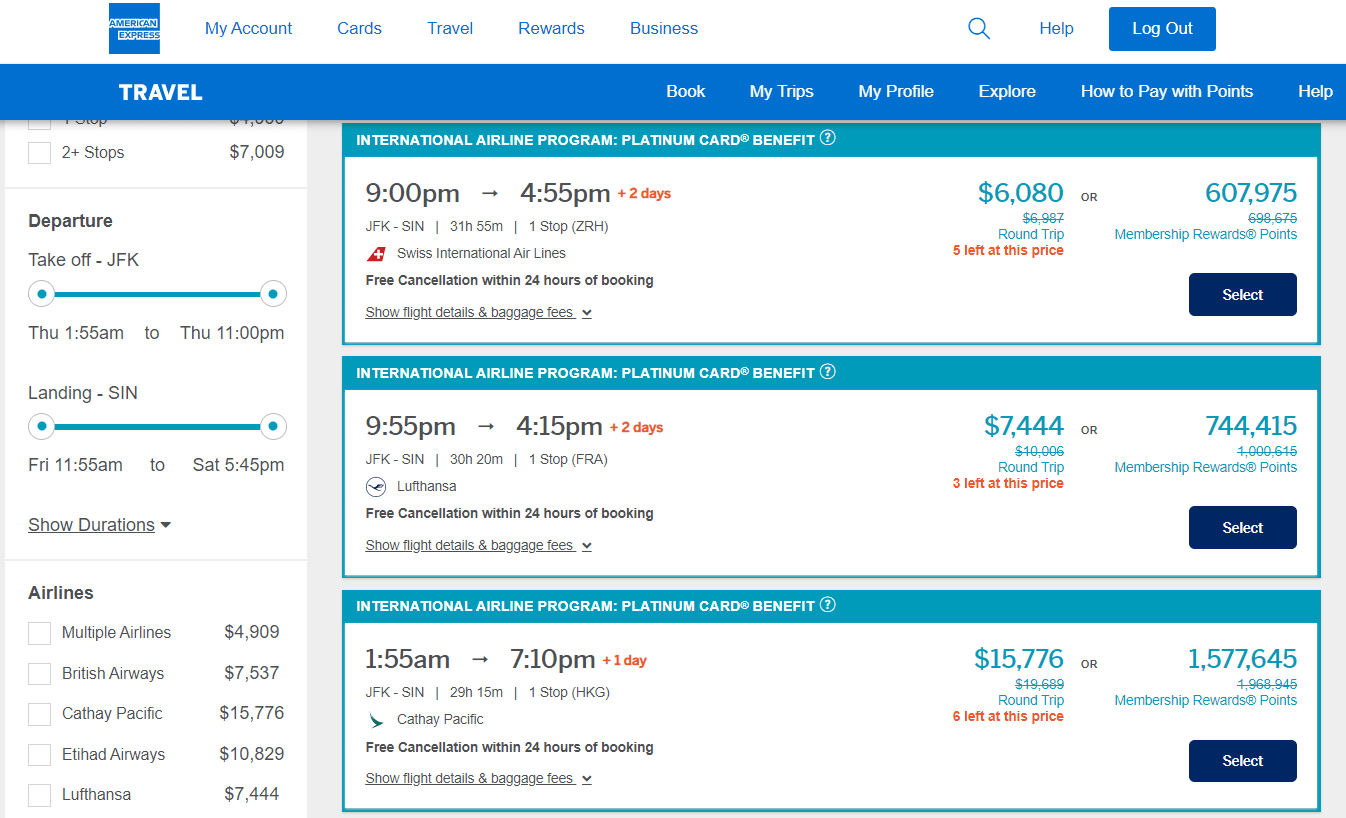Click '5 left at this price' text
This screenshot has width=1346, height=818.
[1008, 250]
